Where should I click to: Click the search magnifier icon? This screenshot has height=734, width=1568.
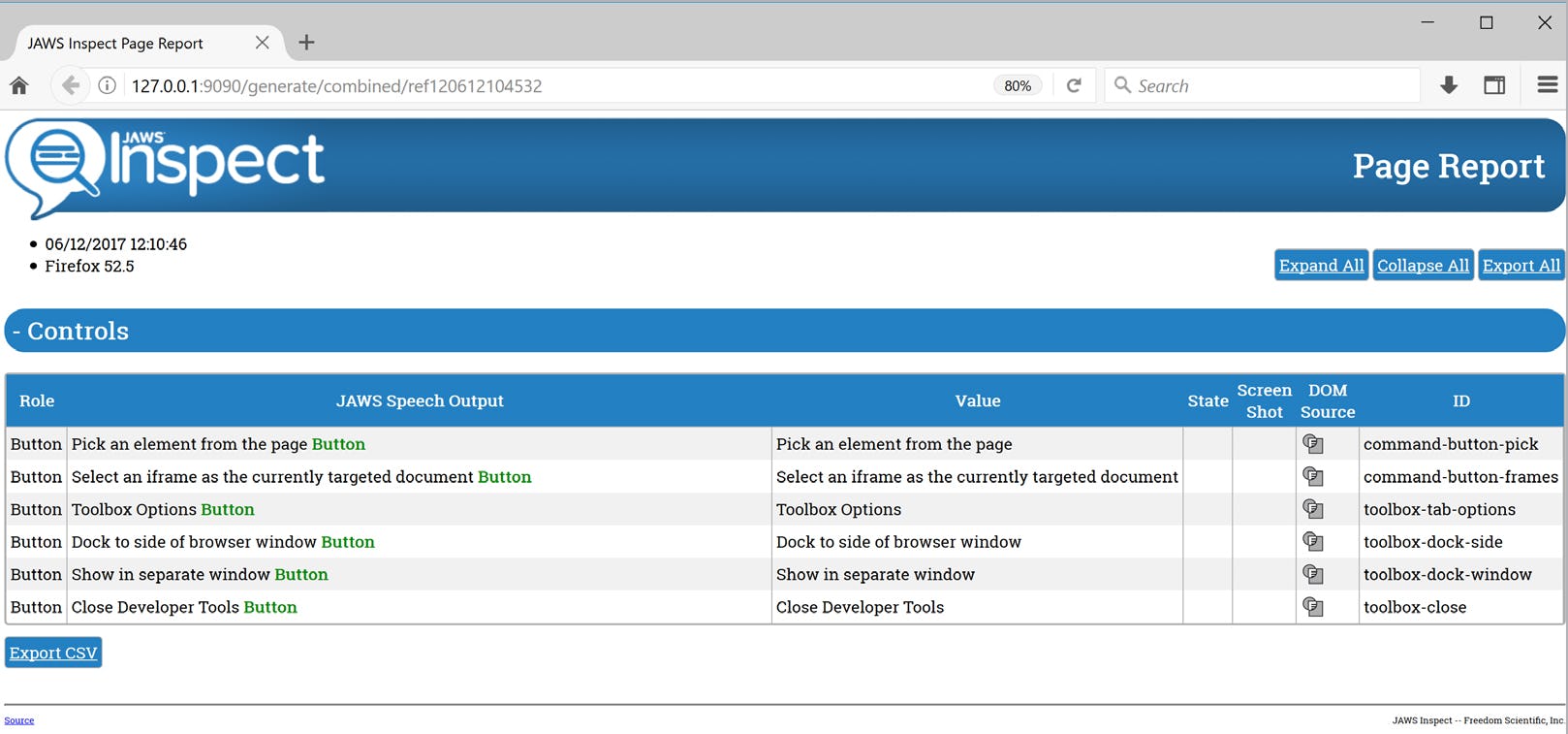1122,85
